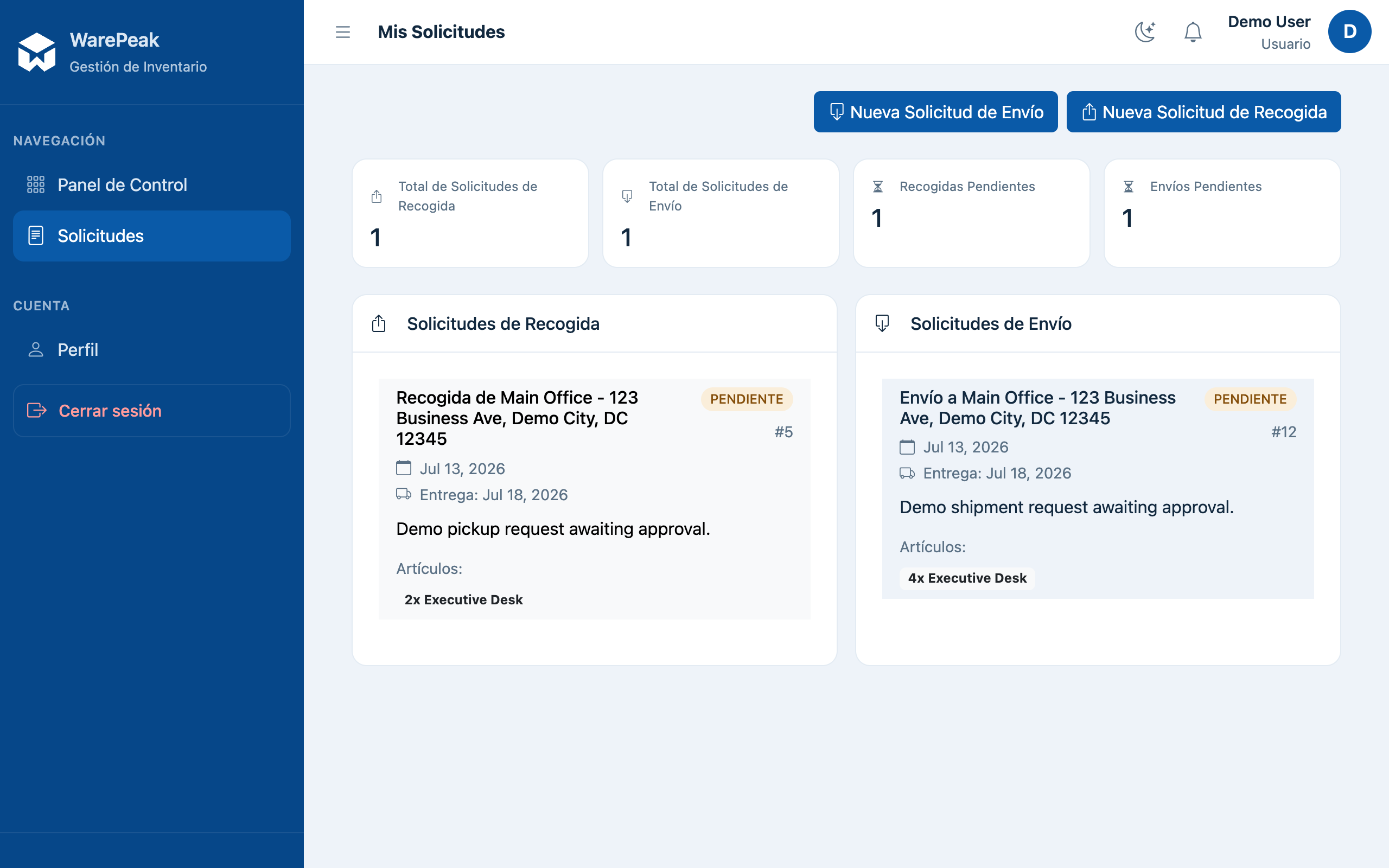Click Total de Solicitudes de Recogida label
Viewport: 1389px width, 868px height.
pos(468,196)
